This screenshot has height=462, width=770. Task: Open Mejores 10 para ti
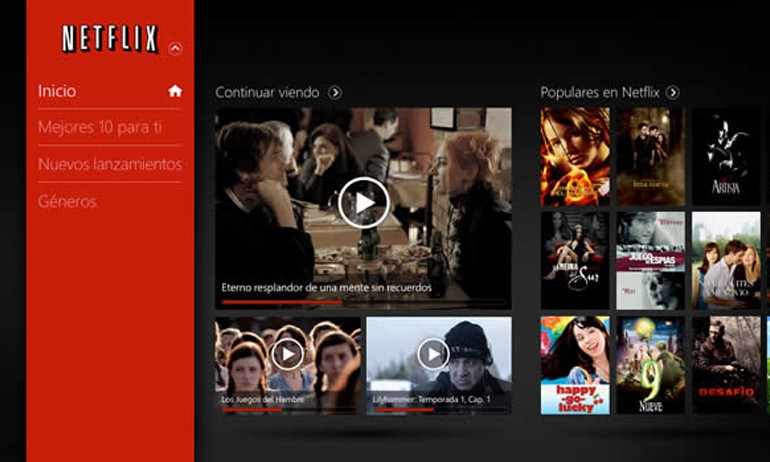tap(100, 127)
